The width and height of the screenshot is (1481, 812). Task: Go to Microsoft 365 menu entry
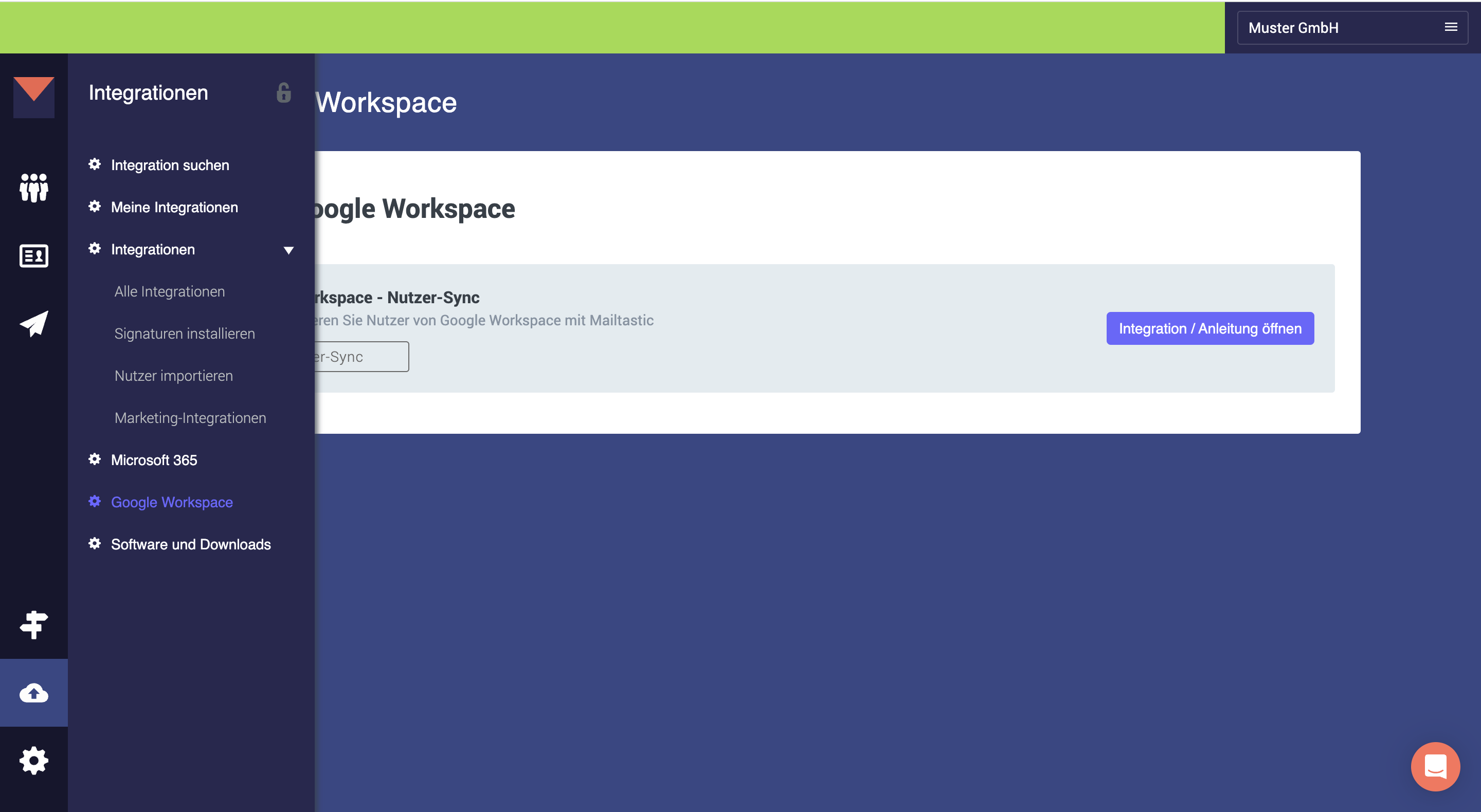tap(154, 460)
